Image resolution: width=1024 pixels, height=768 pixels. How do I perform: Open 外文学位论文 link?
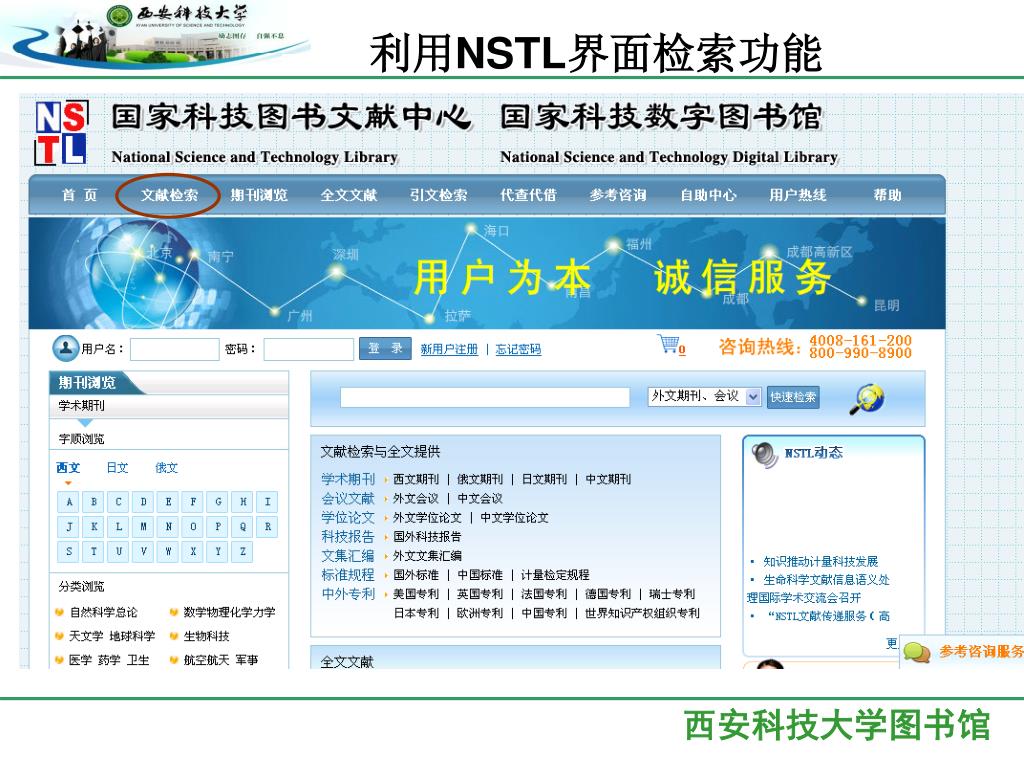coord(427,518)
